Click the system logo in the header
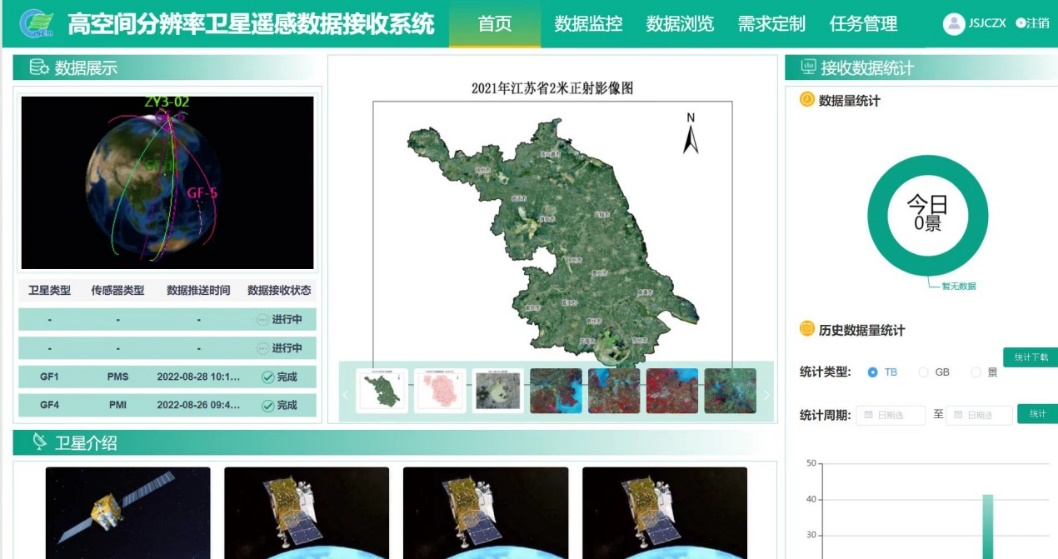Viewport: 1058px width, 559px height. [x=37, y=23]
